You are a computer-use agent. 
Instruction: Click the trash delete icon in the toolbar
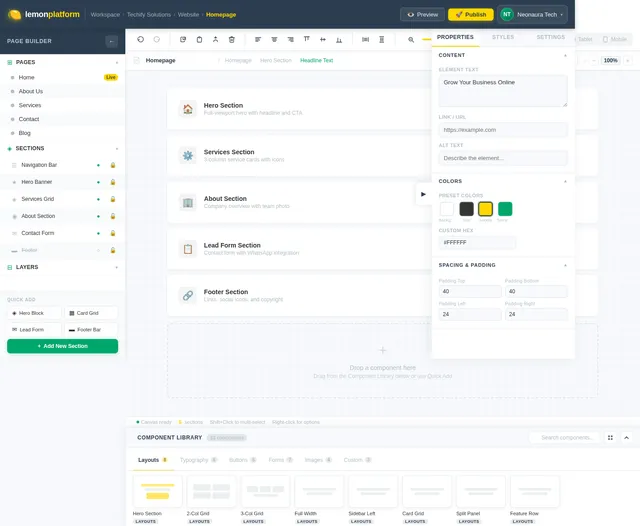(x=231, y=39)
